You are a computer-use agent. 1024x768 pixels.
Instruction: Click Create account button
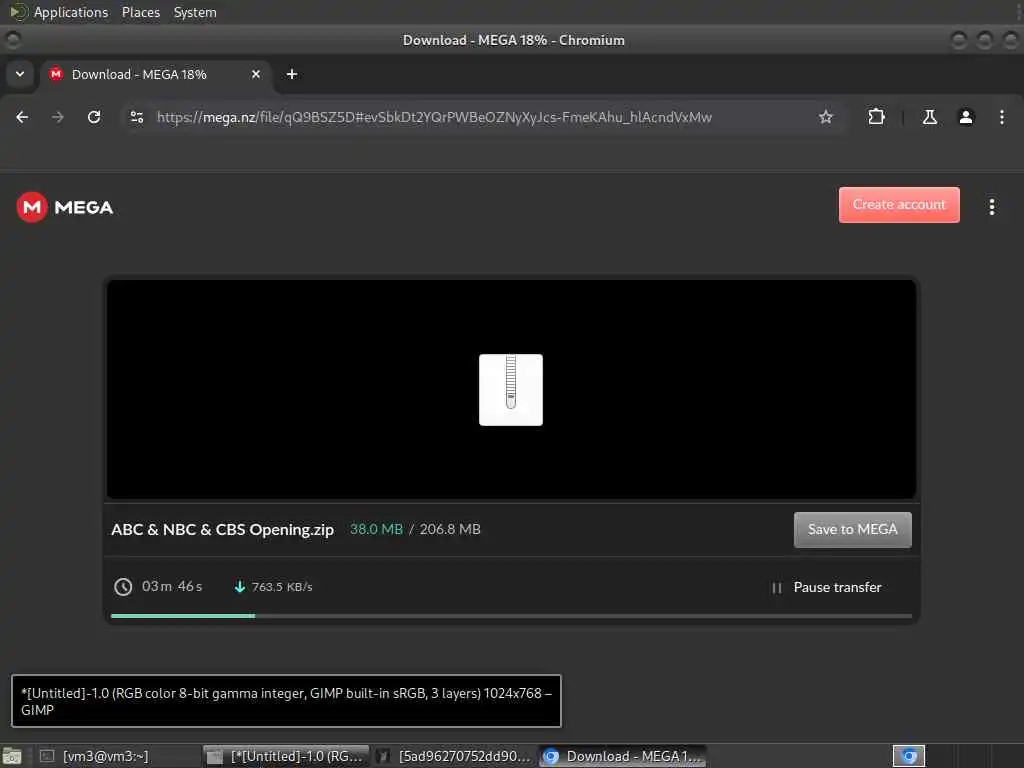(x=899, y=204)
